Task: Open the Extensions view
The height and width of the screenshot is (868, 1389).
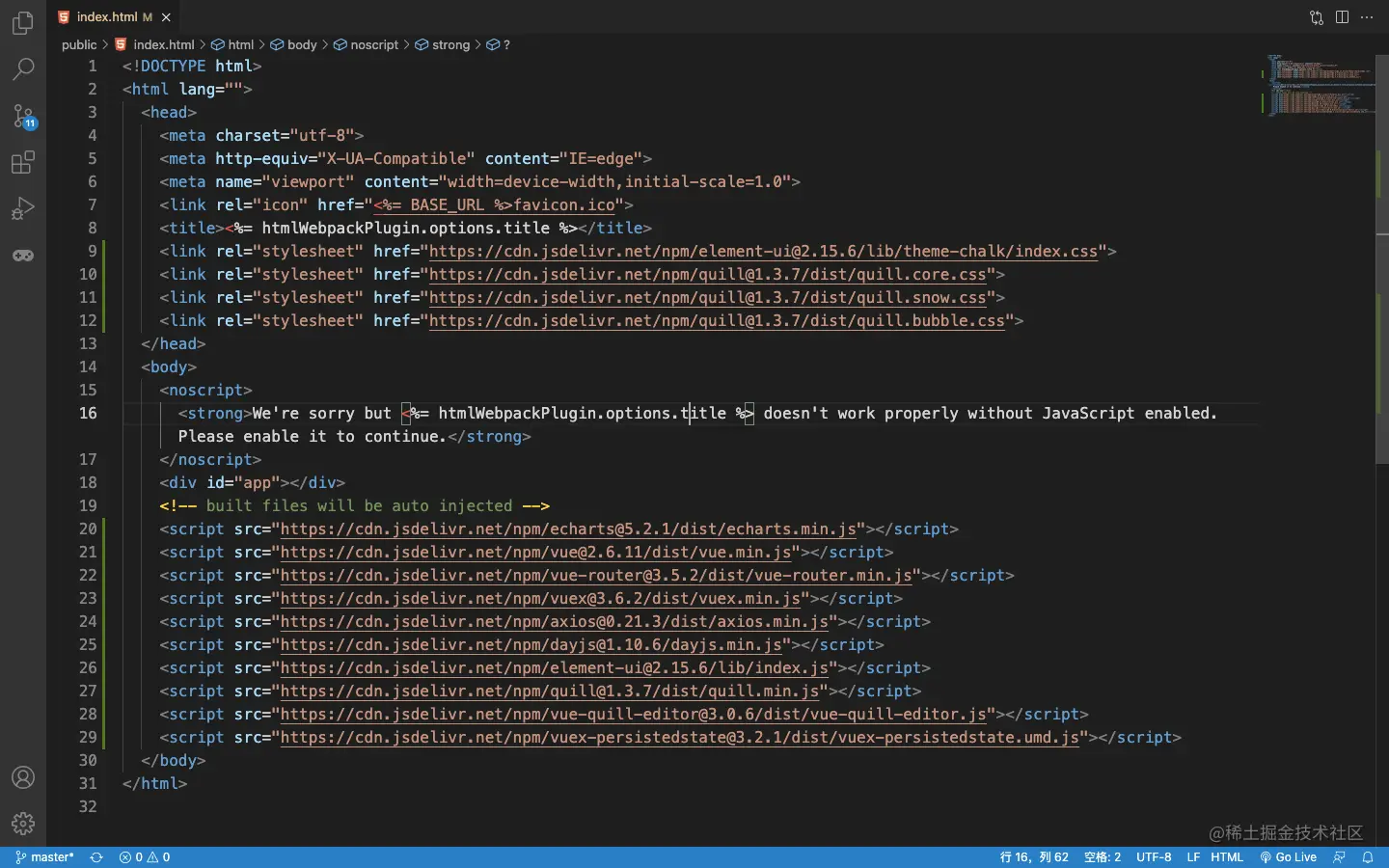Action: pos(23,162)
